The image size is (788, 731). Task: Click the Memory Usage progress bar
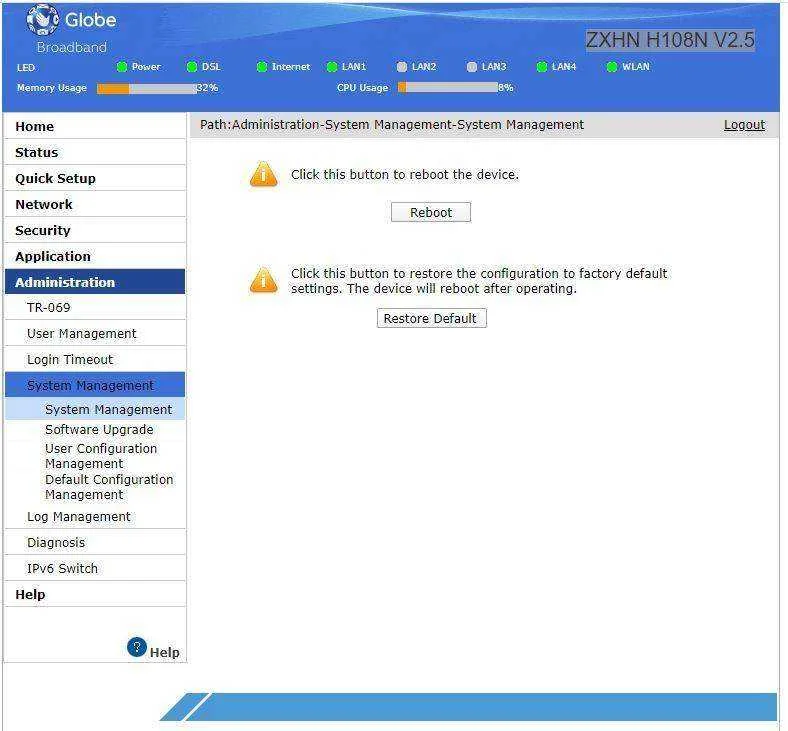pyautogui.click(x=147, y=88)
